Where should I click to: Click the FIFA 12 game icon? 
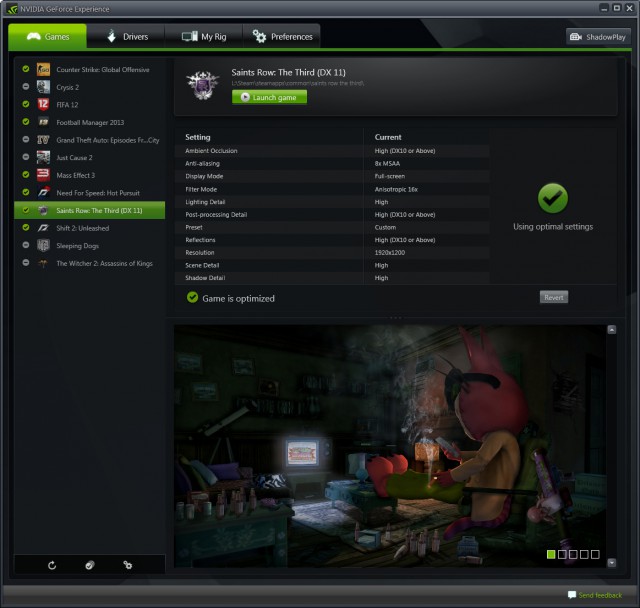click(x=43, y=104)
